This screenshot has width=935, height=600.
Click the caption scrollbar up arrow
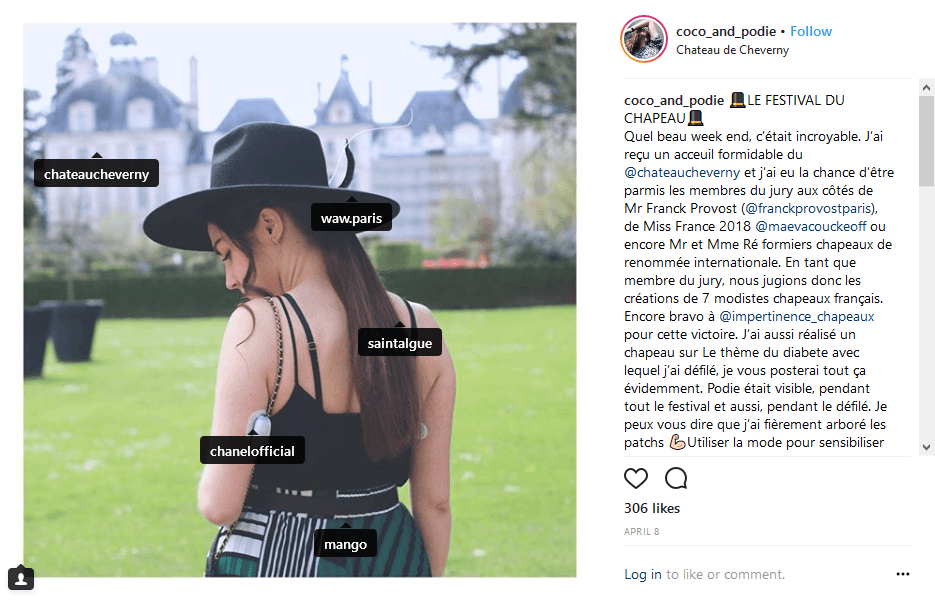coord(926,88)
